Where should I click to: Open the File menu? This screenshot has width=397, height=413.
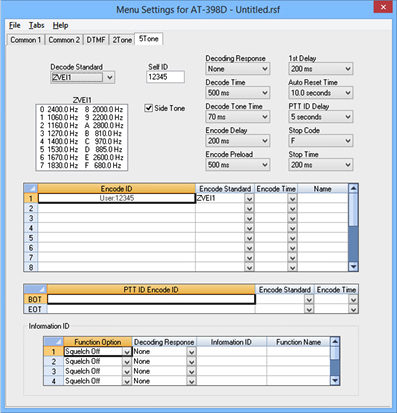(15, 25)
